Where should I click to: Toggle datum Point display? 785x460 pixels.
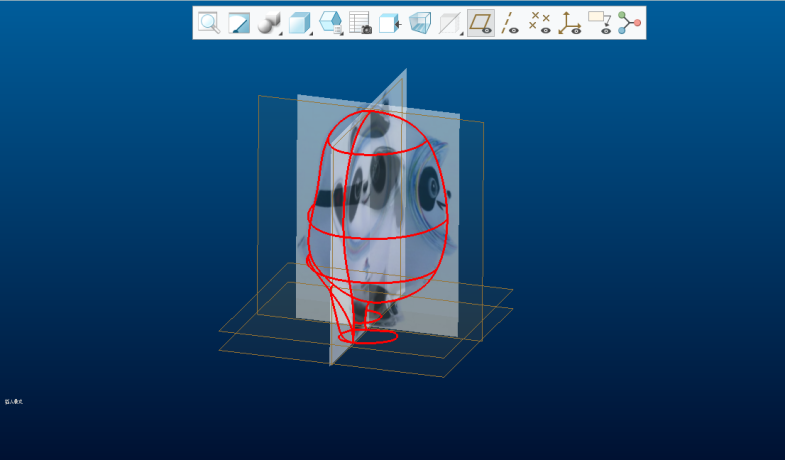[540, 23]
